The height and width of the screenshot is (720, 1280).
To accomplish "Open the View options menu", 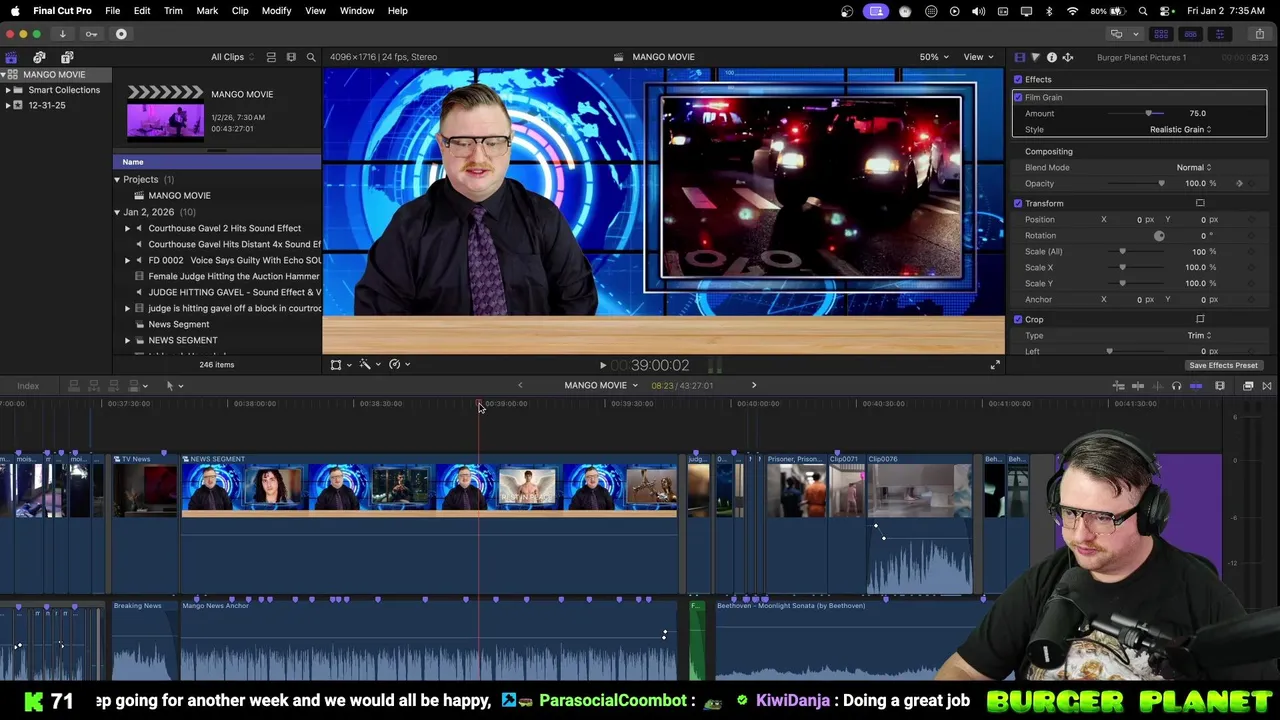I will pyautogui.click(x=978, y=57).
